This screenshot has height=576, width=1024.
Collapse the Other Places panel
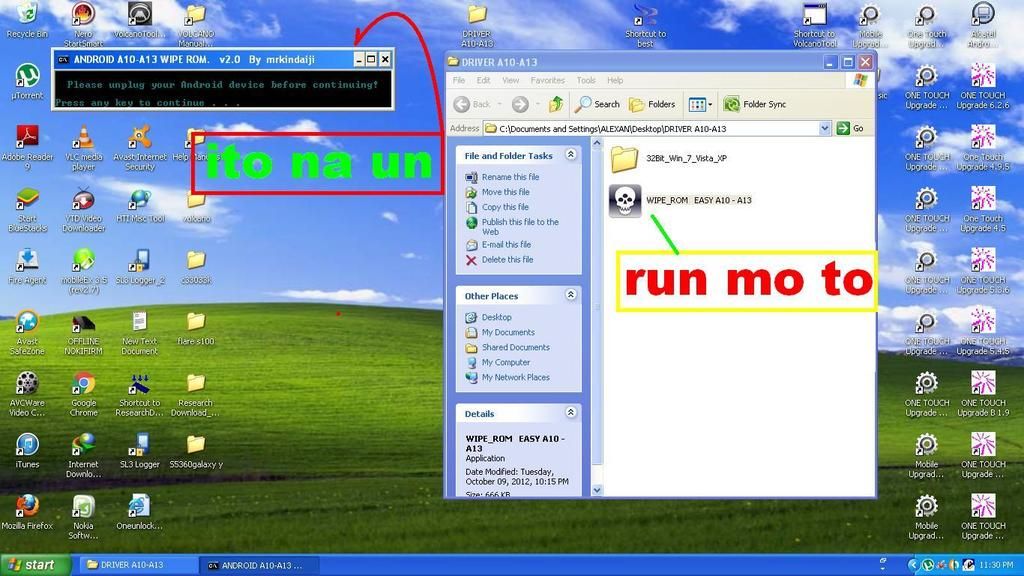click(x=571, y=295)
